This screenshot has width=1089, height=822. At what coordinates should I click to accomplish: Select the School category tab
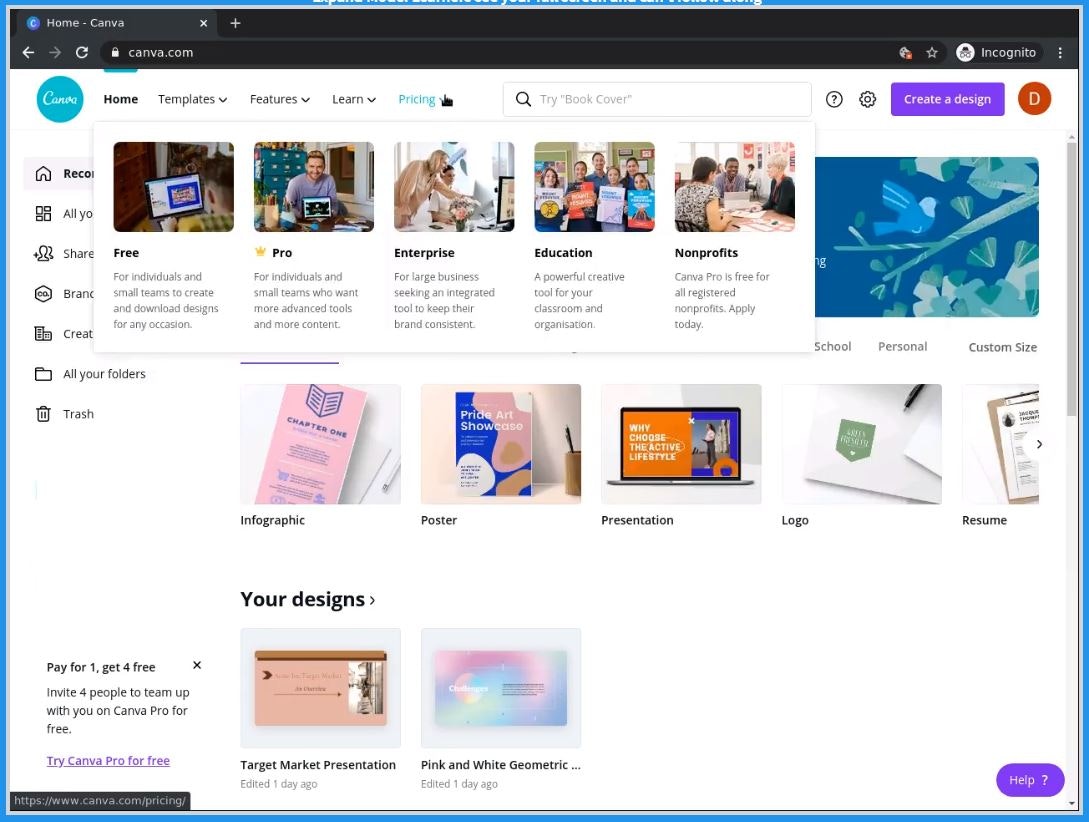832,346
